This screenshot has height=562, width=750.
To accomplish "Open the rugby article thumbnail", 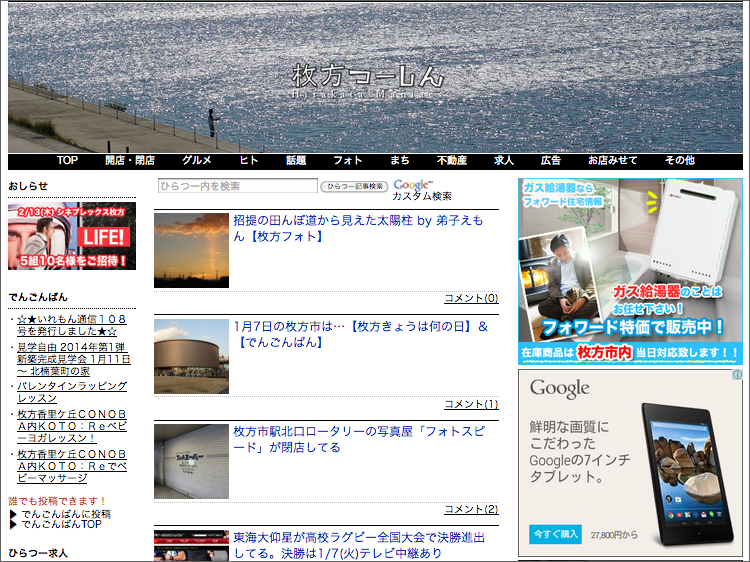I will (x=191, y=545).
